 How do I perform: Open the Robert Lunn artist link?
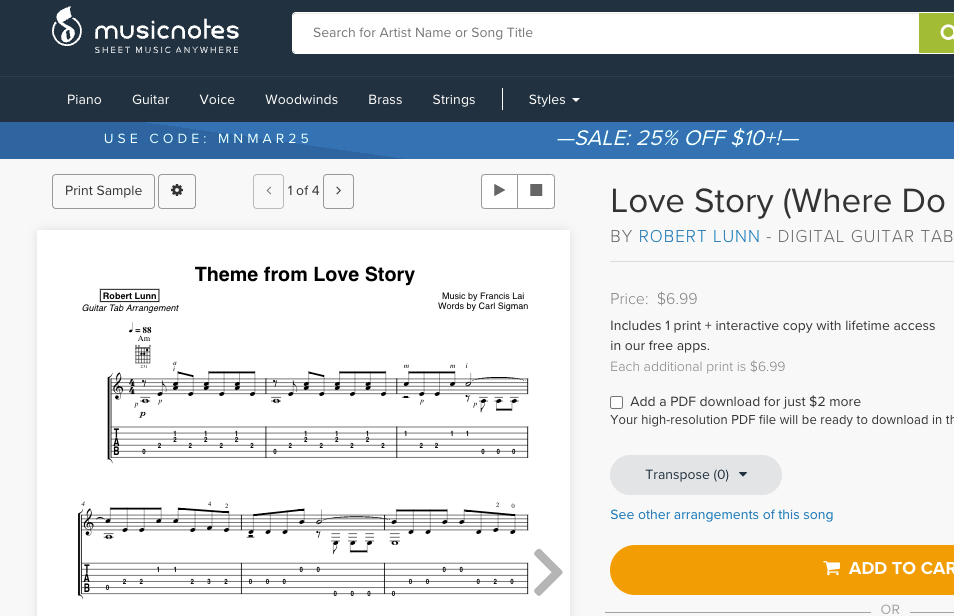click(699, 237)
